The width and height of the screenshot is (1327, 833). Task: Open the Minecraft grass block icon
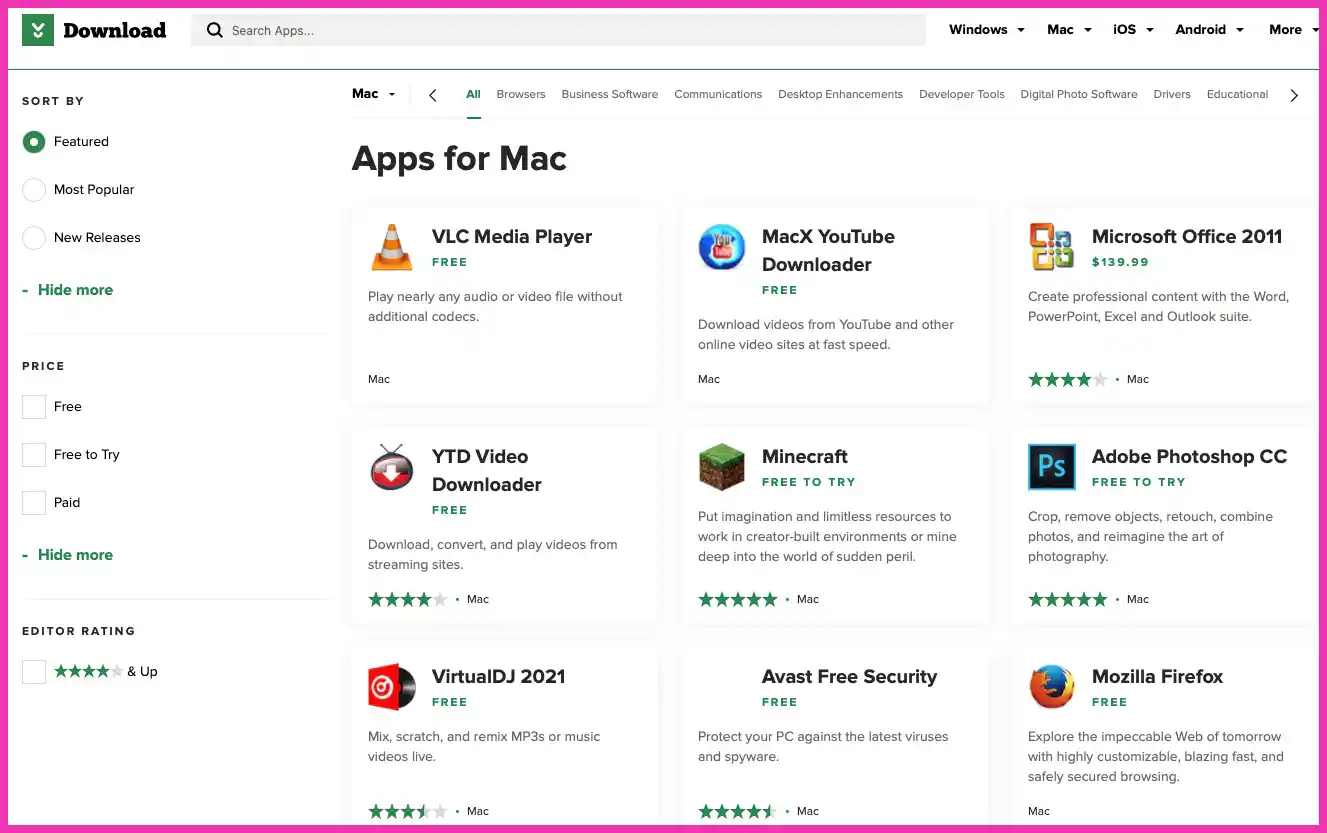[722, 468]
